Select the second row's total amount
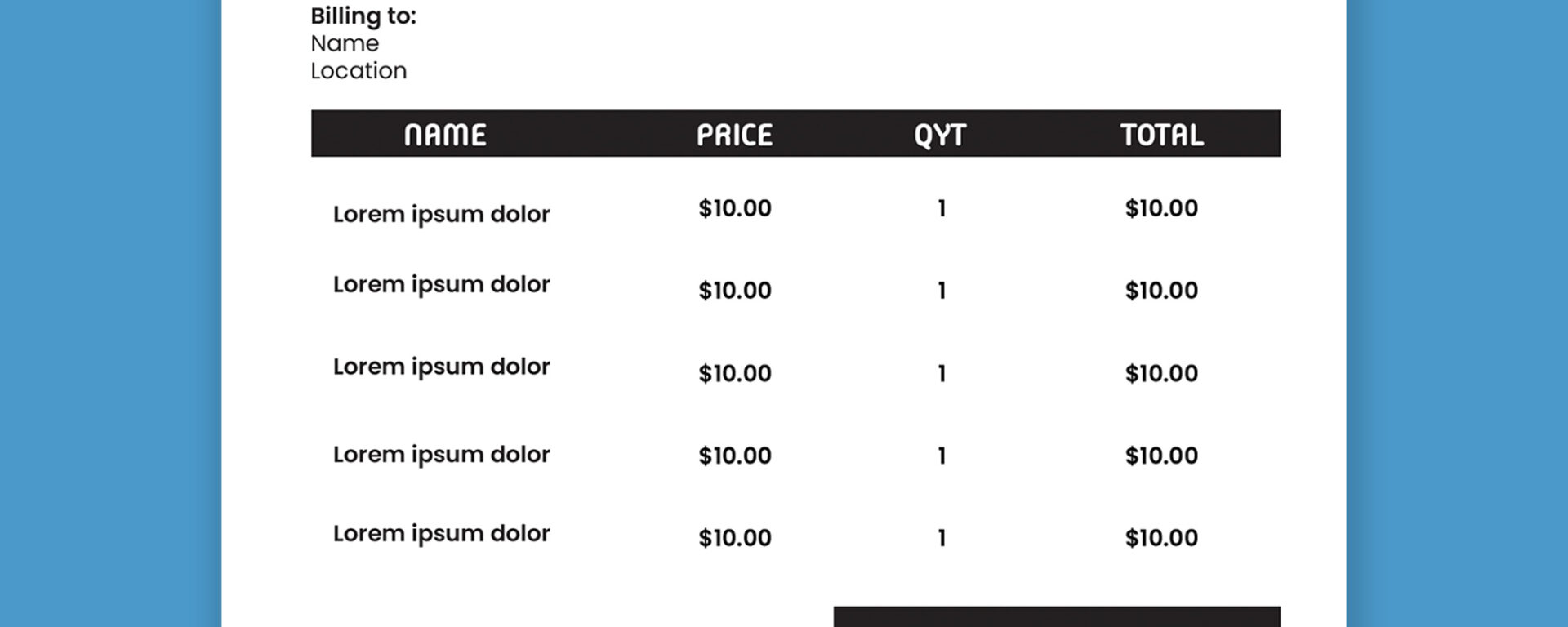The height and width of the screenshot is (627, 1568). tap(1161, 291)
